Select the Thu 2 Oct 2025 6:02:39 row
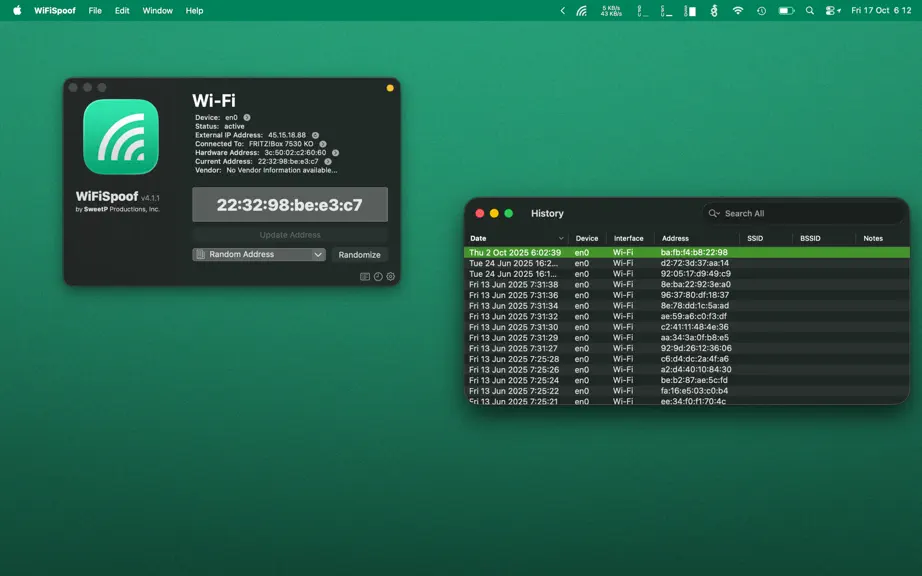Screen dimensions: 922x576 click(x=687, y=253)
